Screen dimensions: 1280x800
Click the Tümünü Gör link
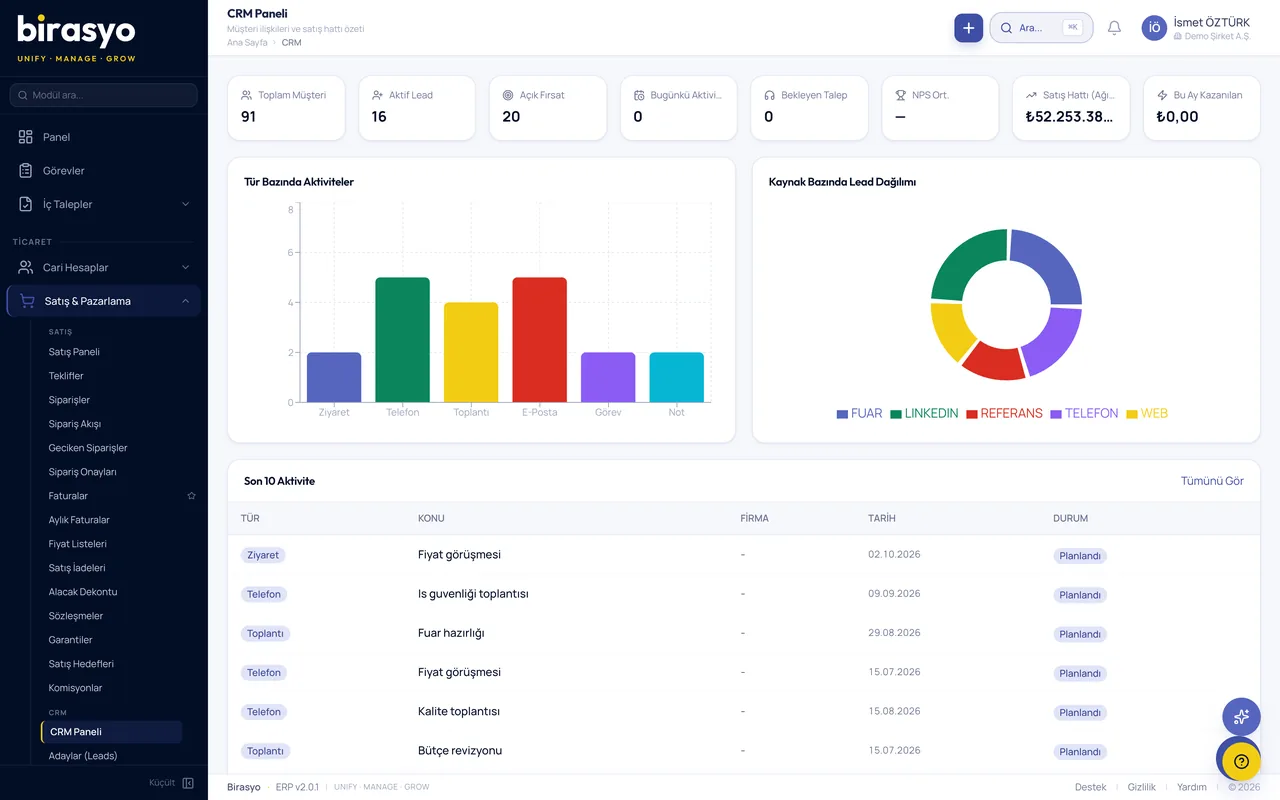tap(1212, 481)
